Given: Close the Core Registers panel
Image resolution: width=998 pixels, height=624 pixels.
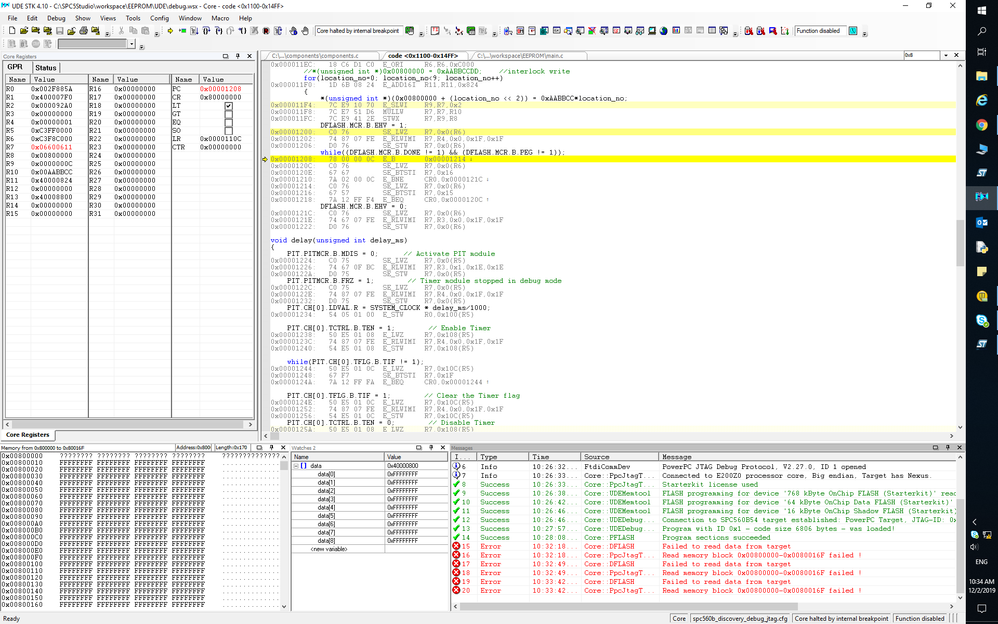Looking at the screenshot, I should [x=250, y=56].
